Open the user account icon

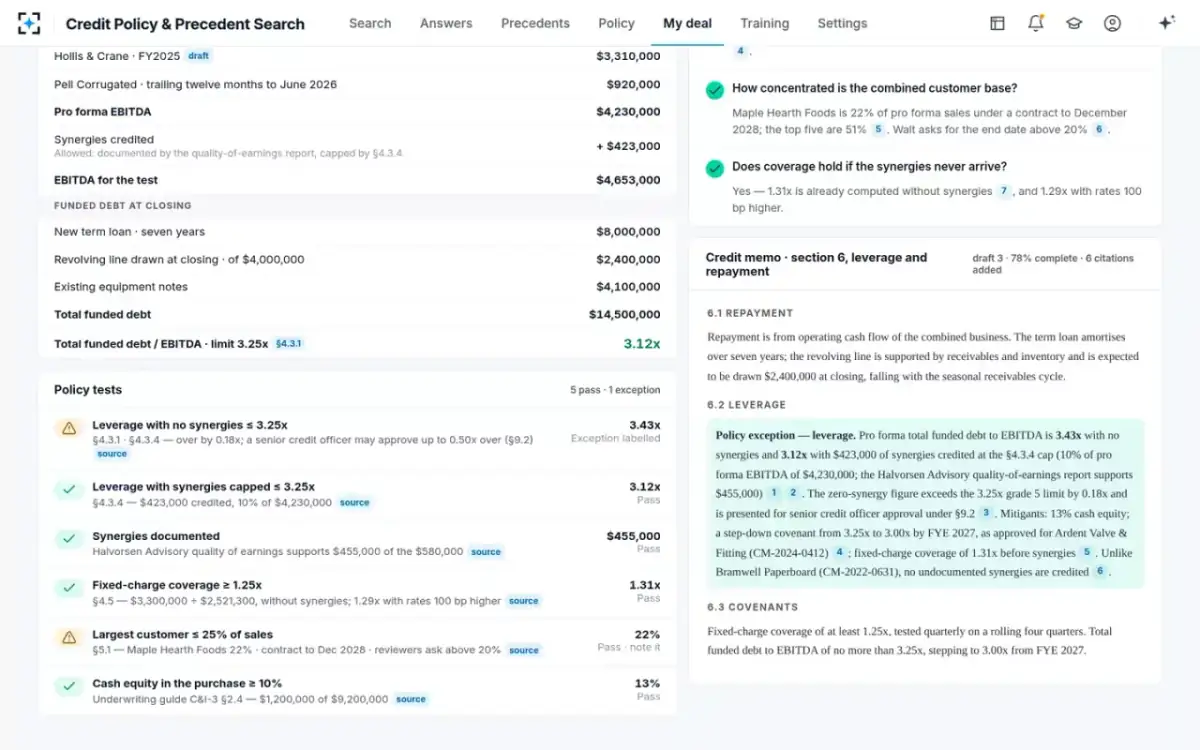(x=1112, y=23)
